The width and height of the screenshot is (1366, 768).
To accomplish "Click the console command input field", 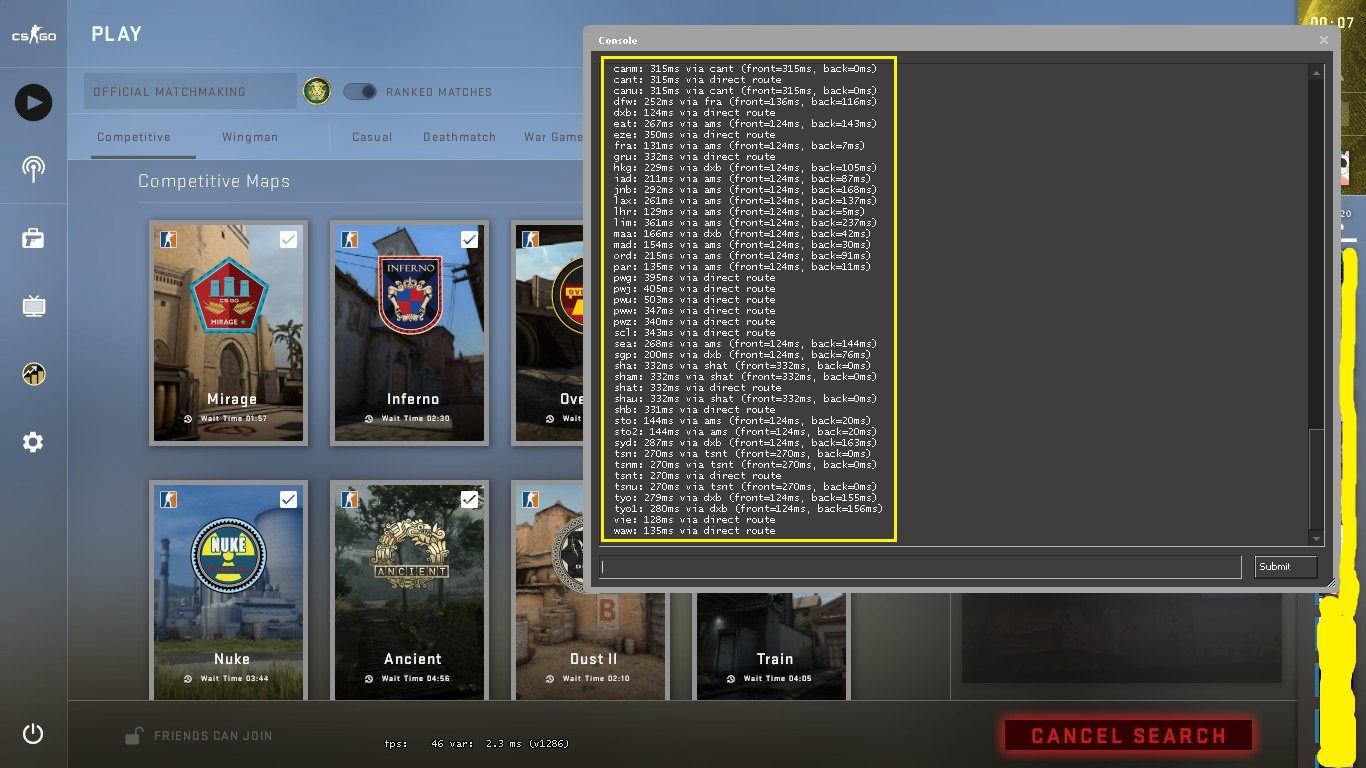I will (920, 567).
